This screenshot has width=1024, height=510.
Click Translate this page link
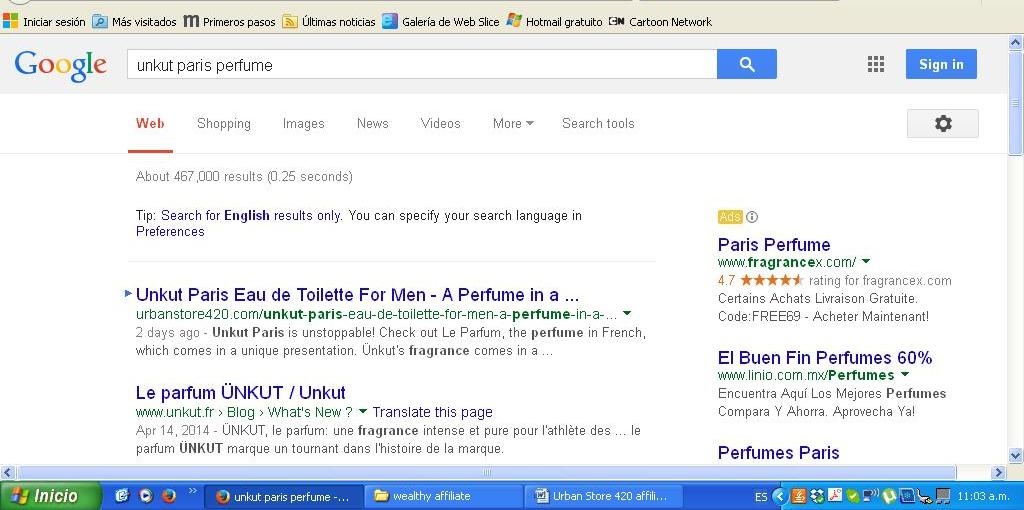(432, 412)
